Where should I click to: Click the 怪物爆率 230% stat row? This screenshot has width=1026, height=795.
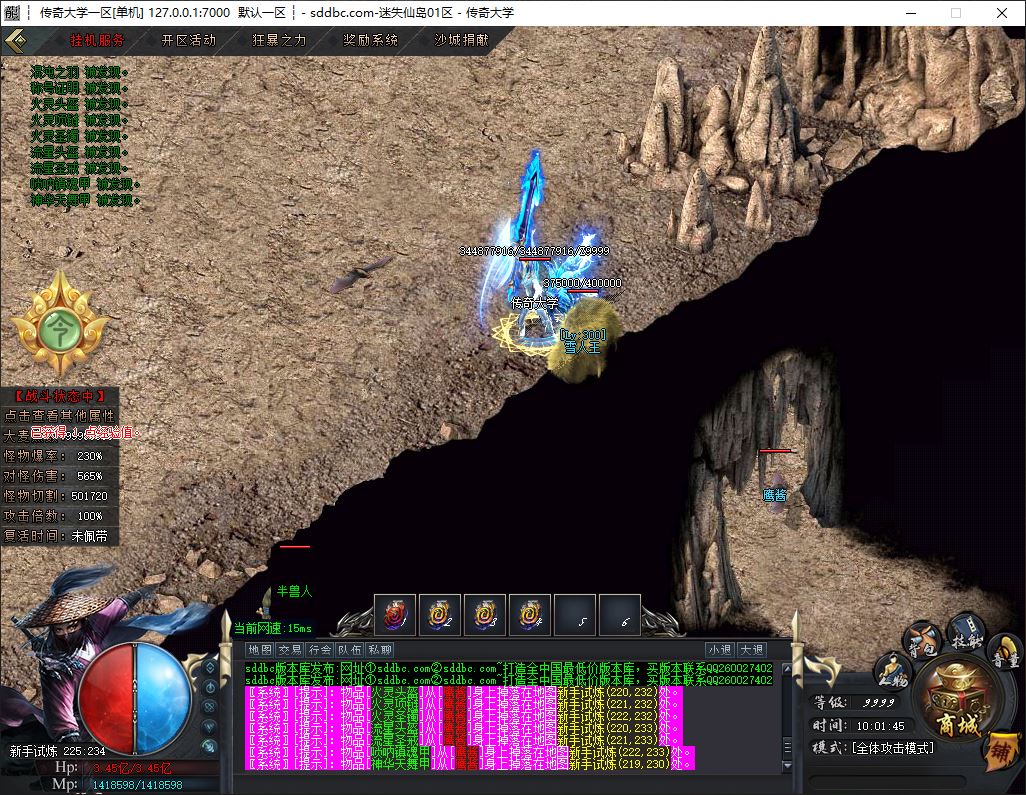coord(60,455)
